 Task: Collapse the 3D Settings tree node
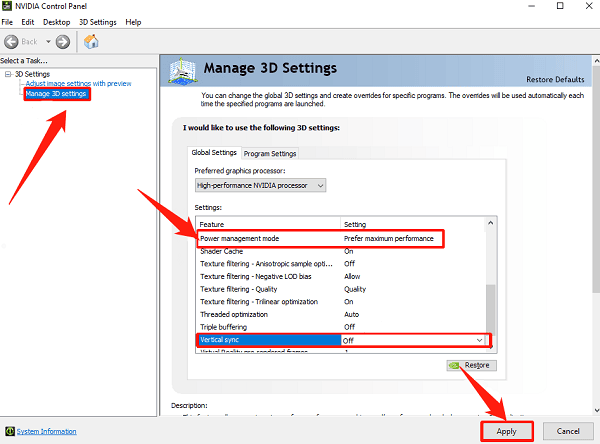(x=8, y=74)
